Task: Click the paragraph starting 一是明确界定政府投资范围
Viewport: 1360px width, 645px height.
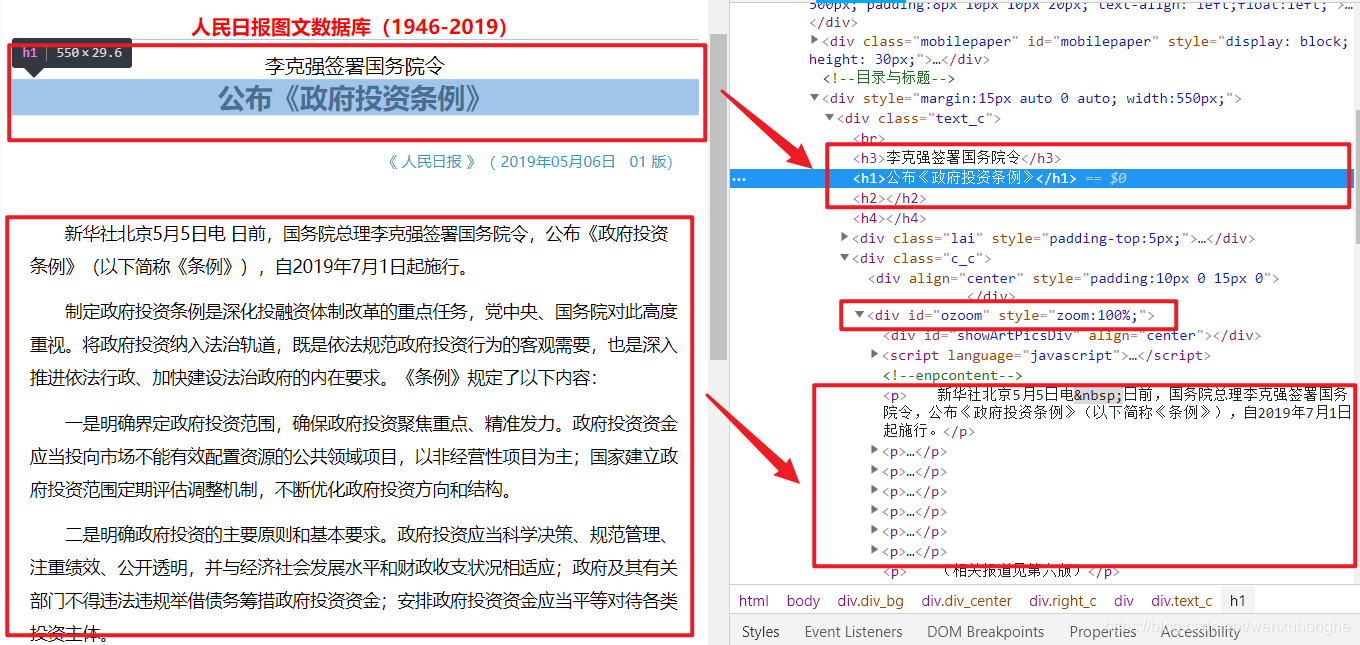Action: coord(354,456)
